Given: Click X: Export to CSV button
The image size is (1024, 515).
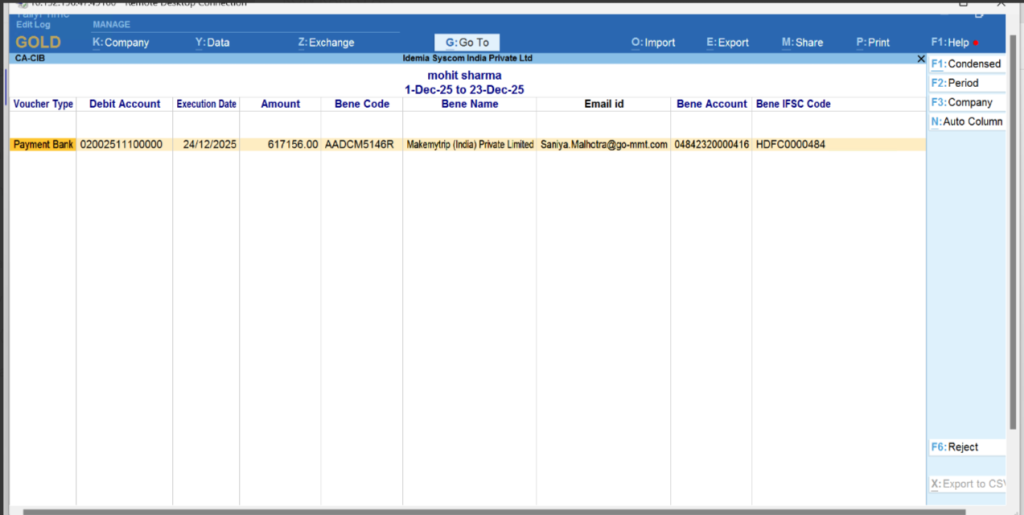Looking at the screenshot, I should [x=966, y=484].
